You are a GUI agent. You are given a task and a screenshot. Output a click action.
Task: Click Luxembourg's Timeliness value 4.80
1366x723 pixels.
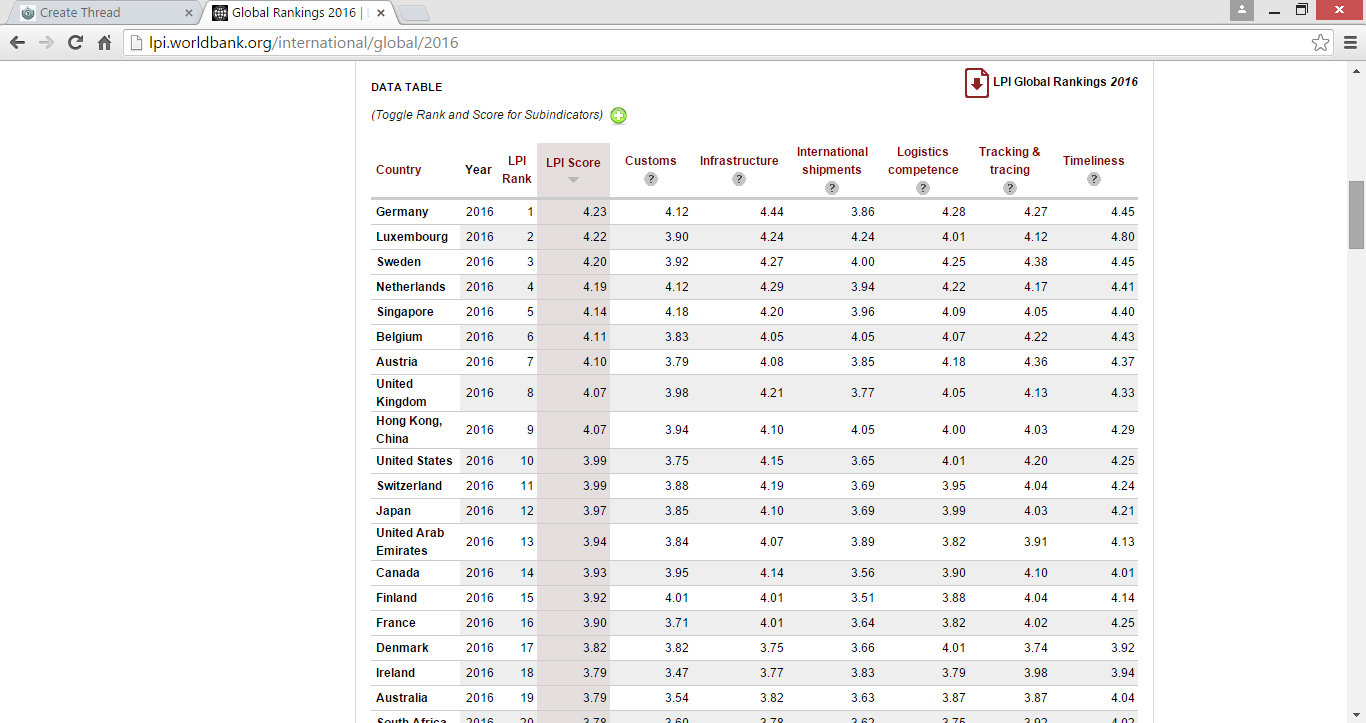(x=1123, y=237)
